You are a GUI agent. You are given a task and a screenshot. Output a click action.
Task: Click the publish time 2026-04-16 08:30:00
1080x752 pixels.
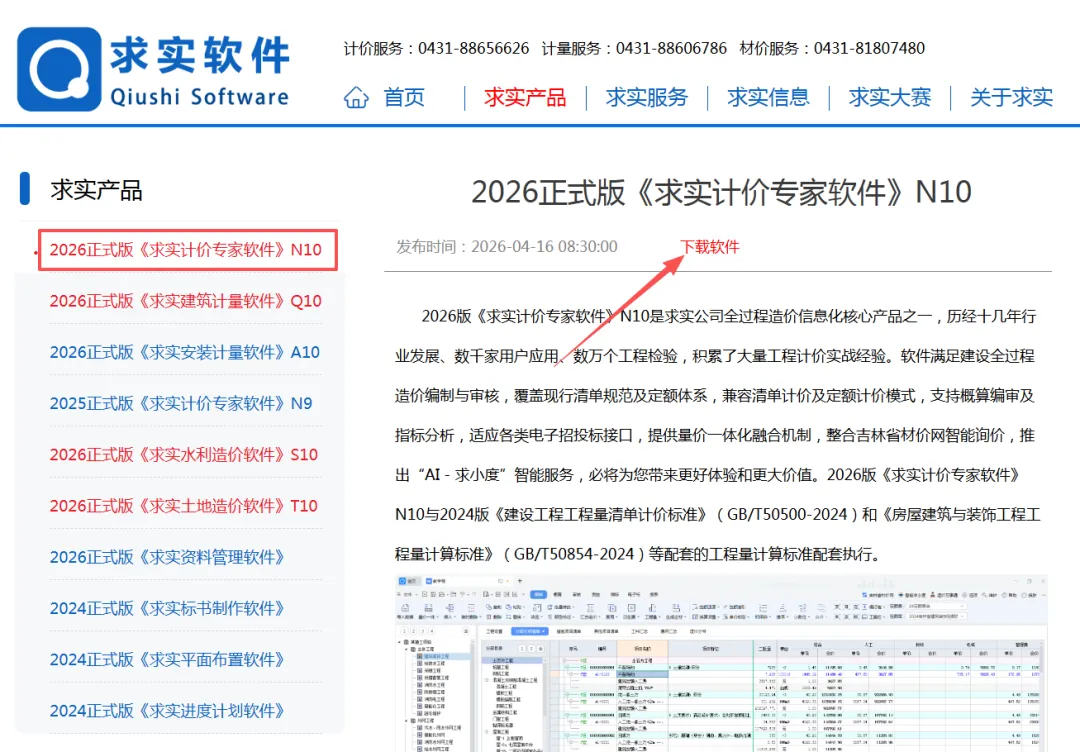[x=544, y=247]
